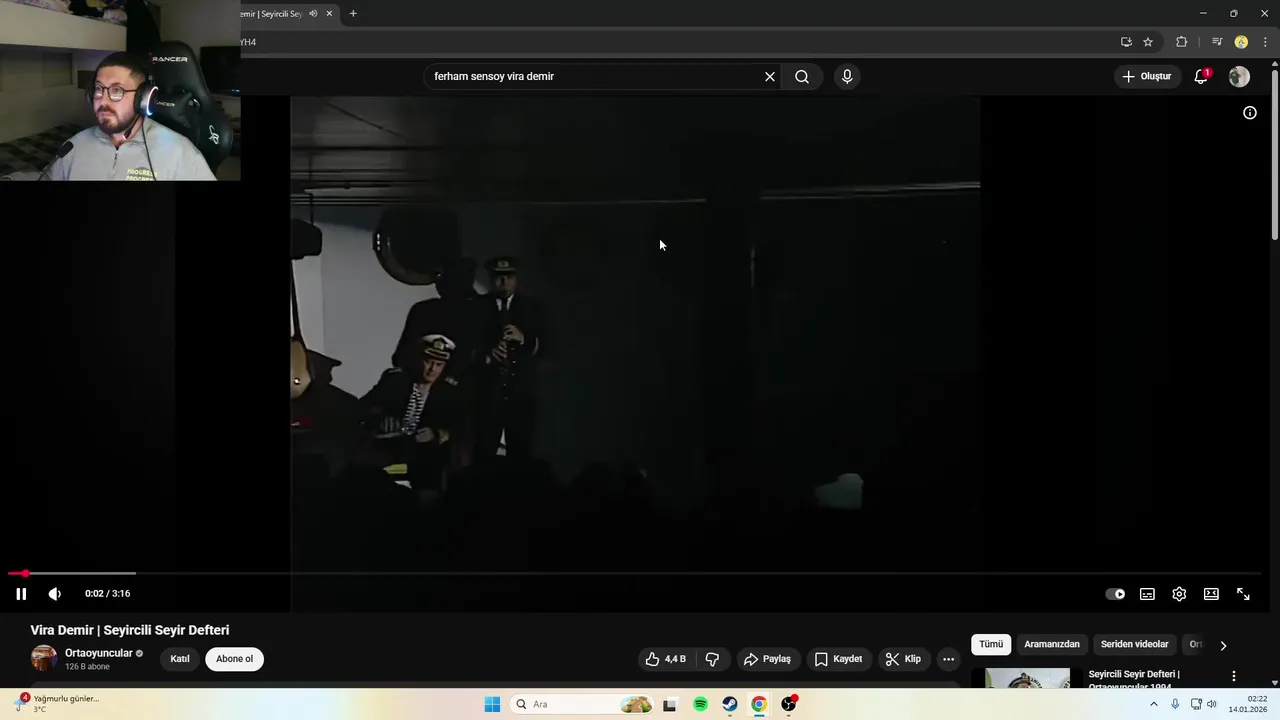Open the video info card icon
Viewport: 1280px width, 720px height.
pos(1250,113)
